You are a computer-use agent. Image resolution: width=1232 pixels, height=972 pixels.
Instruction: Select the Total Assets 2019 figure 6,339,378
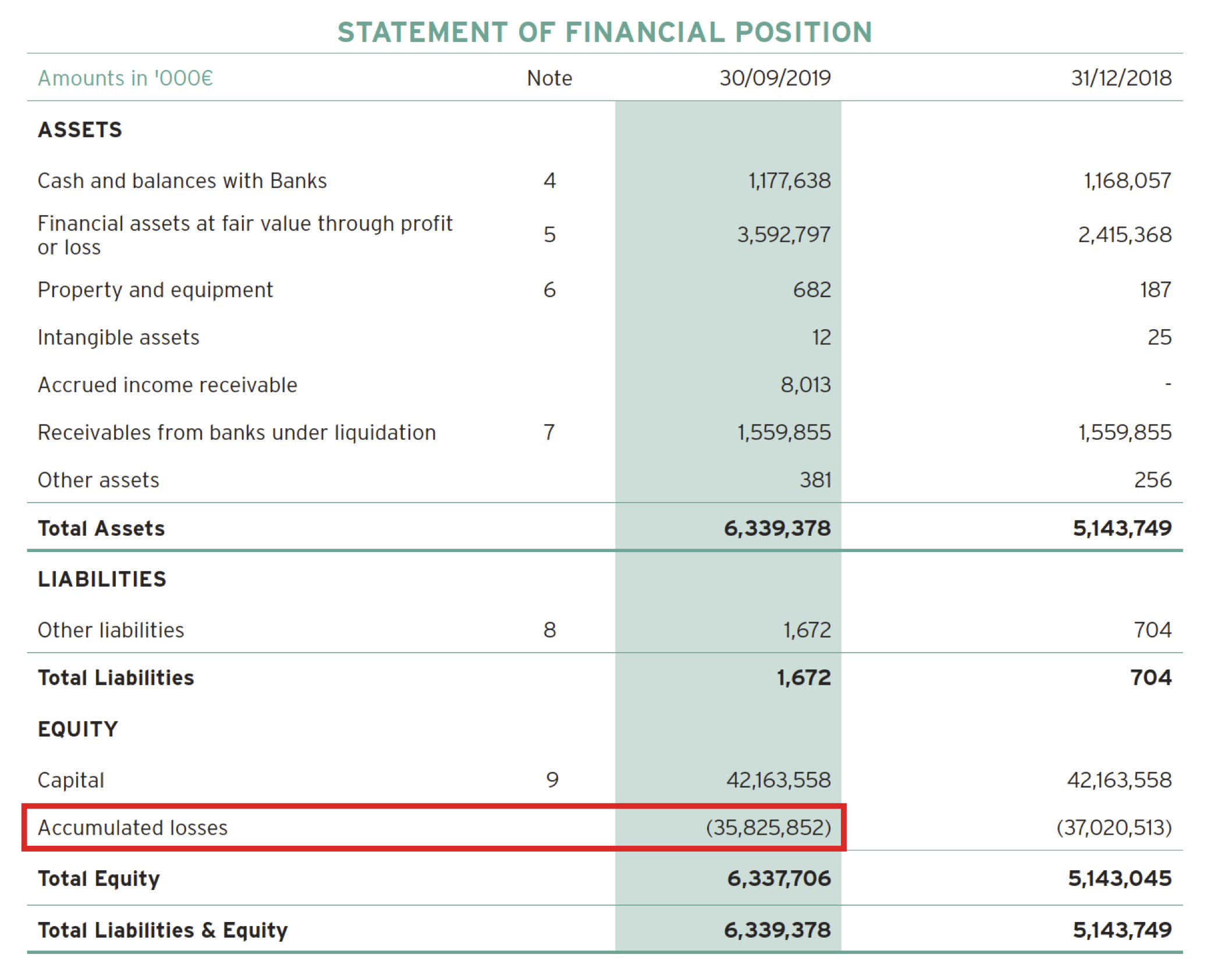(777, 528)
